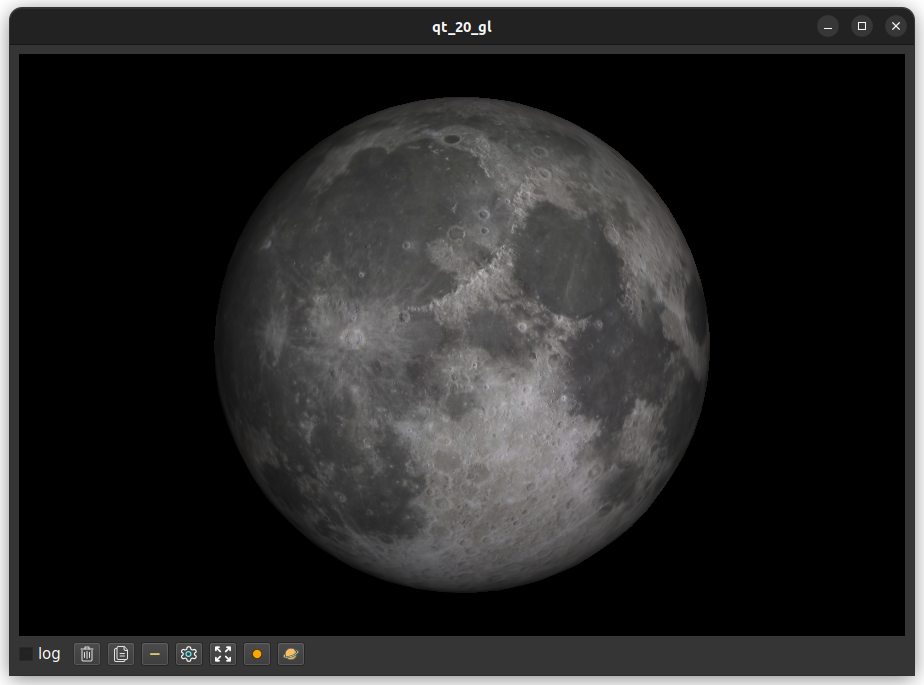Close the qt_20_gl window

pos(895,27)
